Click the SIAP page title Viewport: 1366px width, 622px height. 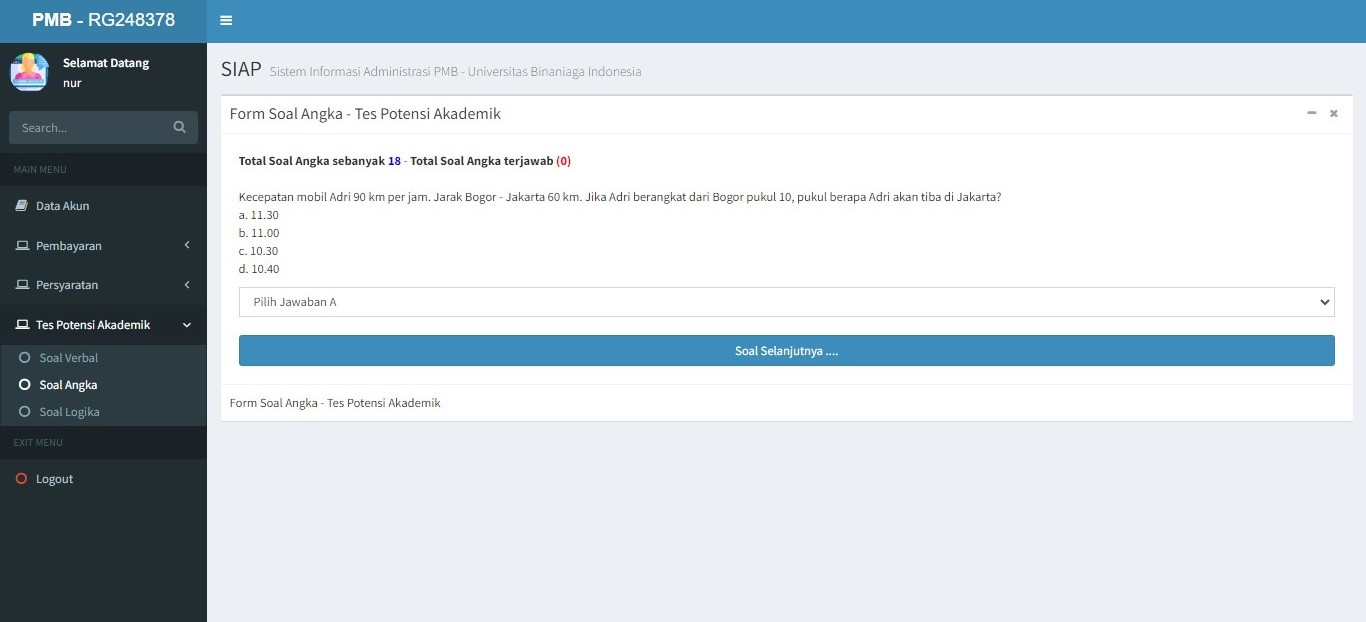point(241,69)
